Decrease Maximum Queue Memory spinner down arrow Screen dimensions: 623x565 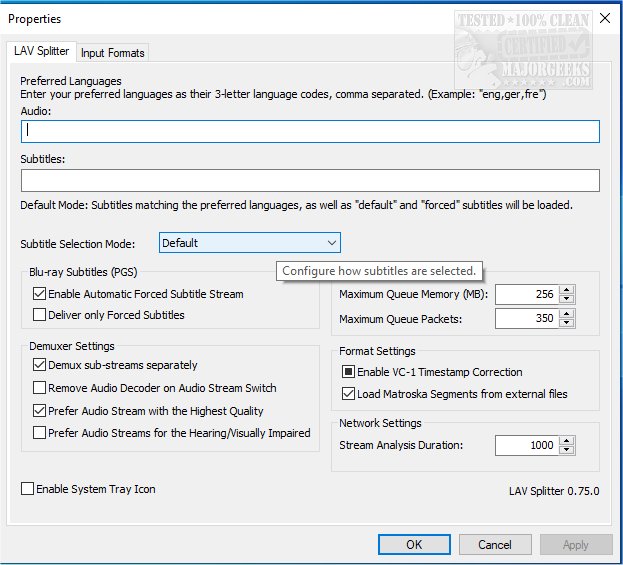(x=567, y=299)
